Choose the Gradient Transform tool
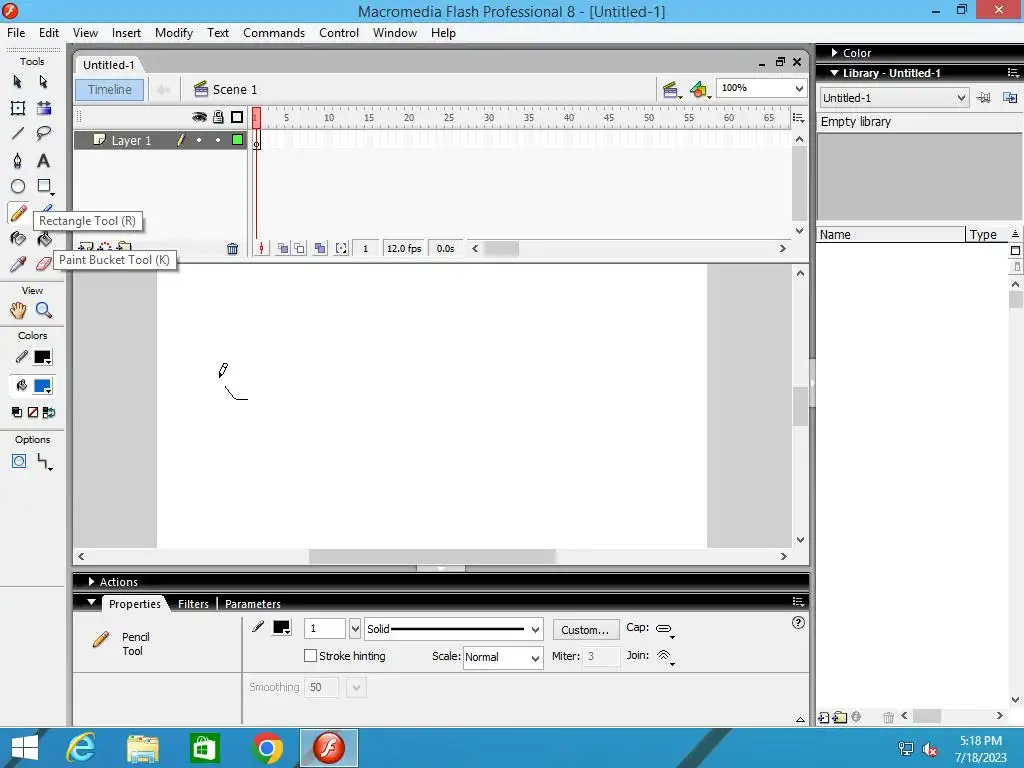 click(x=44, y=108)
